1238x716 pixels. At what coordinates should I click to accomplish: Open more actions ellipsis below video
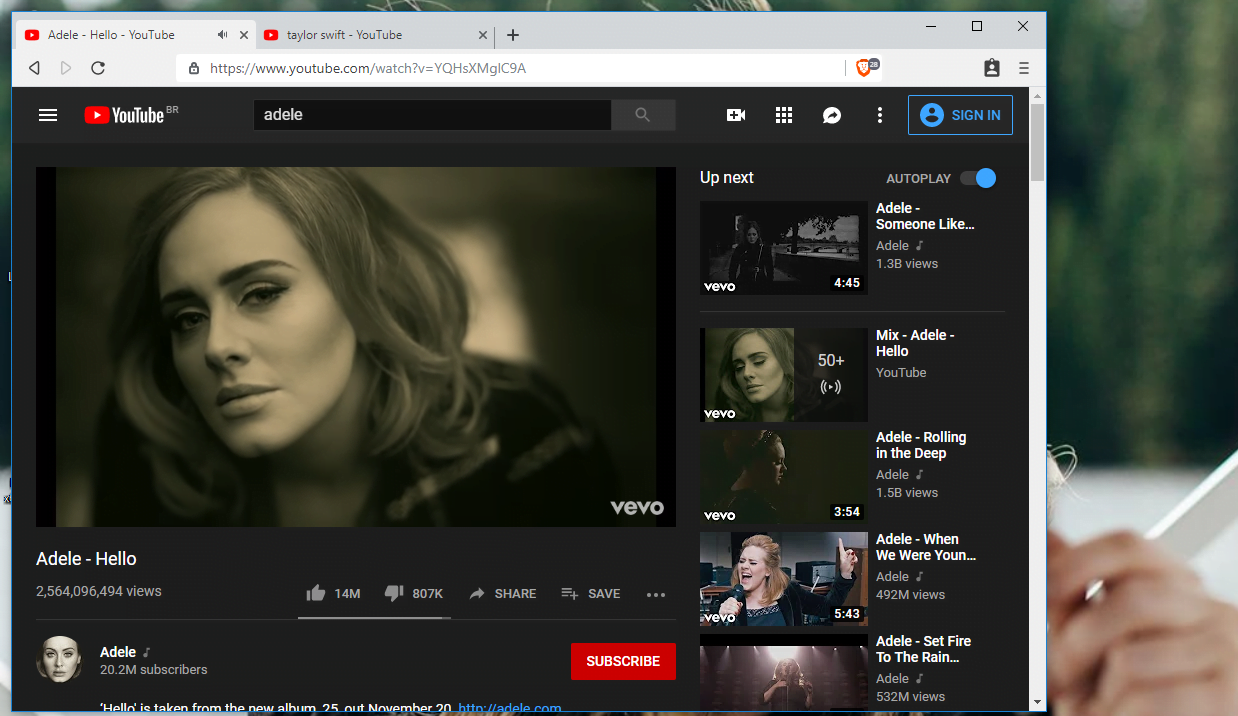point(656,594)
